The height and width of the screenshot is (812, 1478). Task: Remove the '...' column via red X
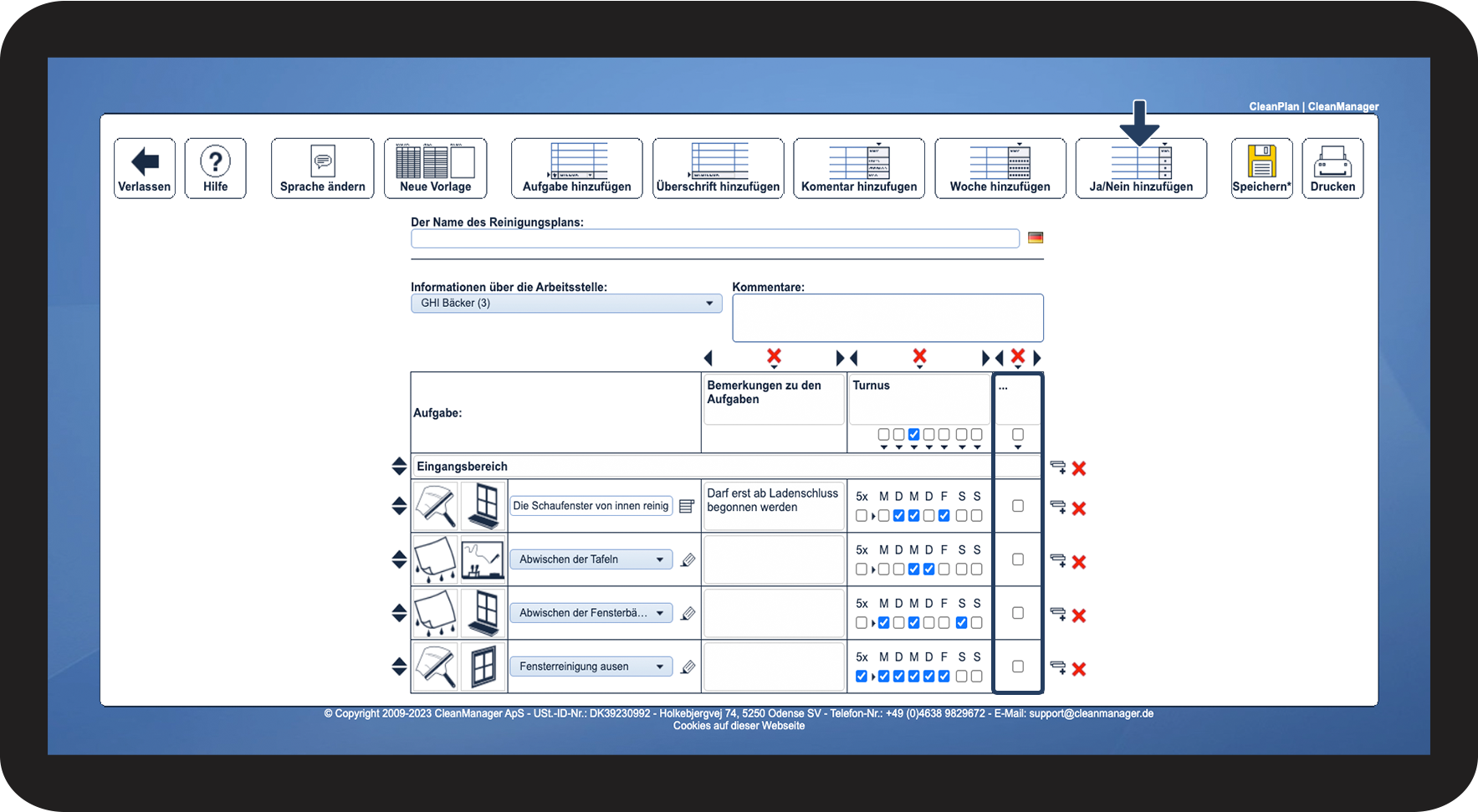point(1017,357)
